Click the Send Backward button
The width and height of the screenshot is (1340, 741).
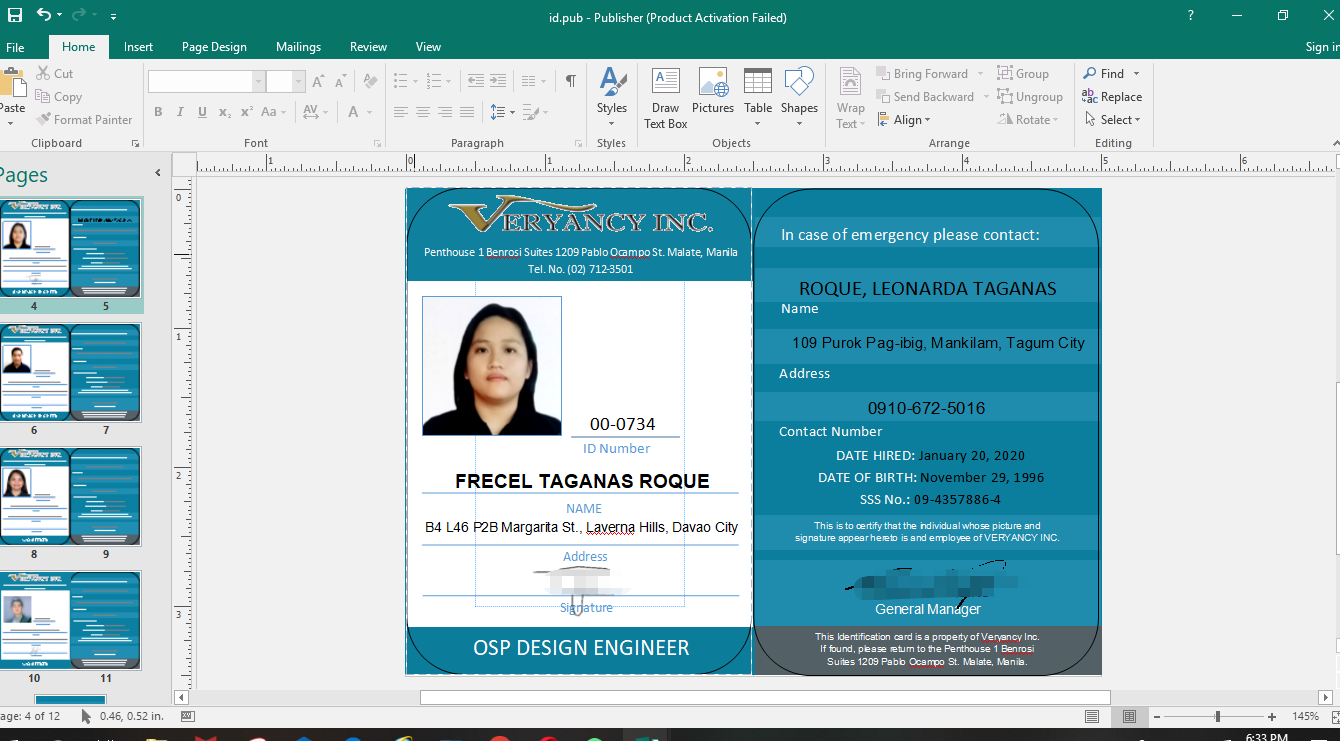click(x=925, y=97)
